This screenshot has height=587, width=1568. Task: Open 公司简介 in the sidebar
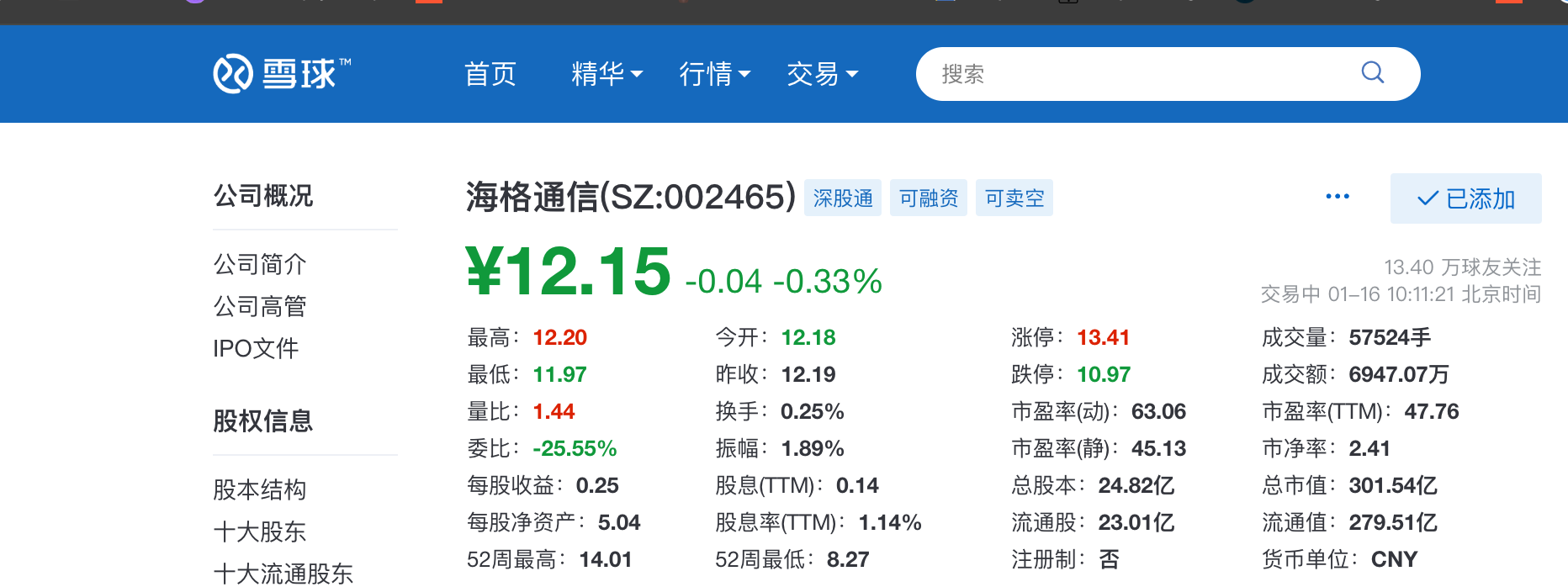(x=260, y=264)
